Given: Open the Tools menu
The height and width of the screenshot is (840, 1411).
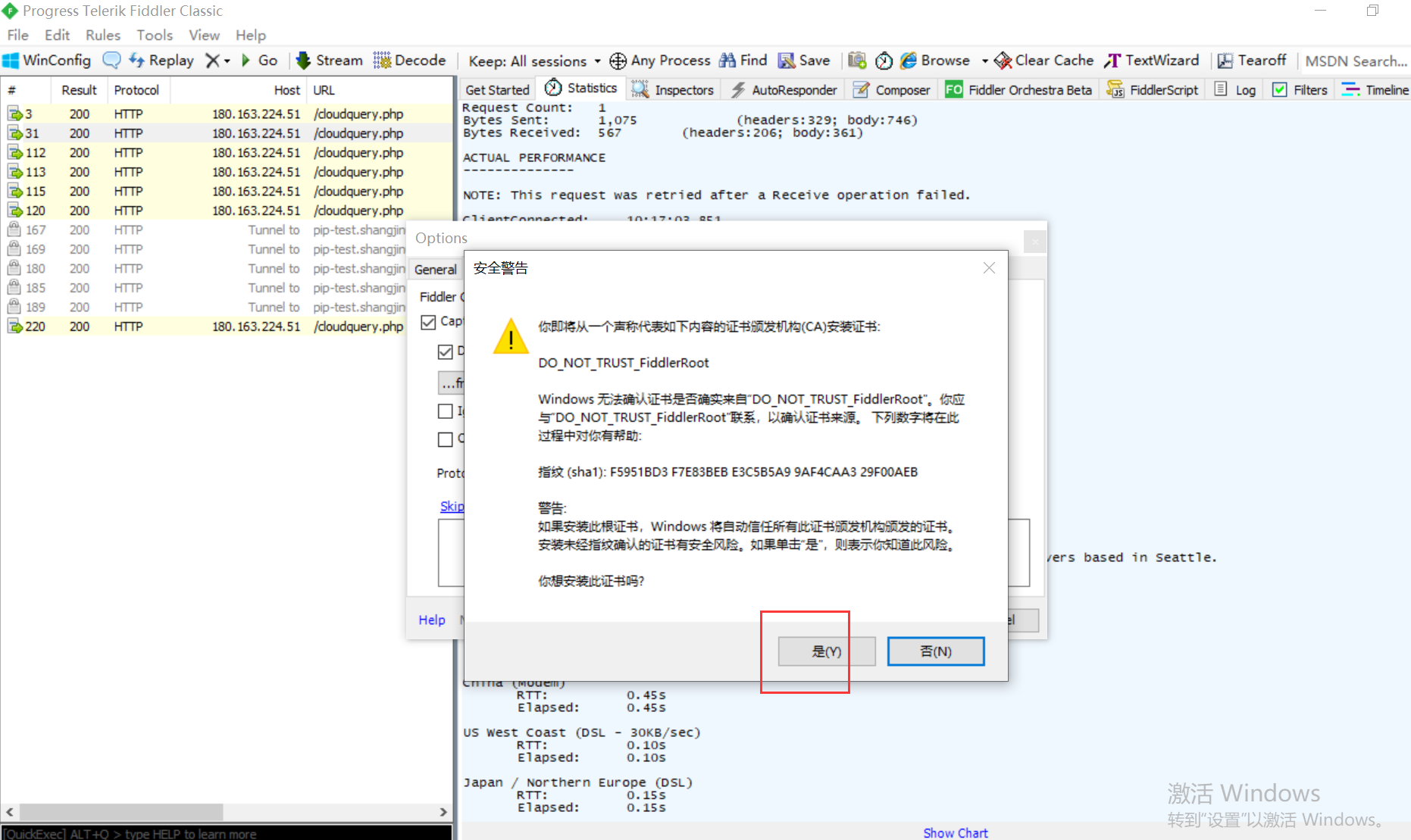Looking at the screenshot, I should [x=155, y=35].
